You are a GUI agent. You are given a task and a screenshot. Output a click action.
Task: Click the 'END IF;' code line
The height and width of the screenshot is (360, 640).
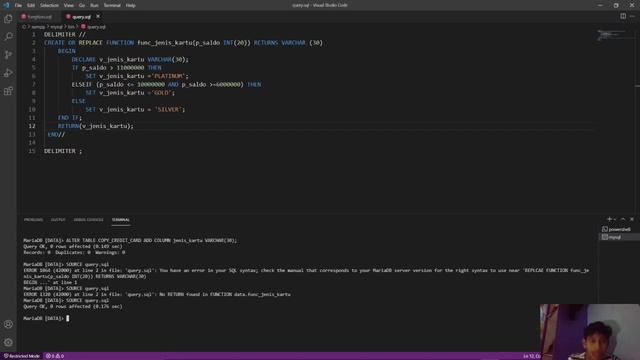70,118
